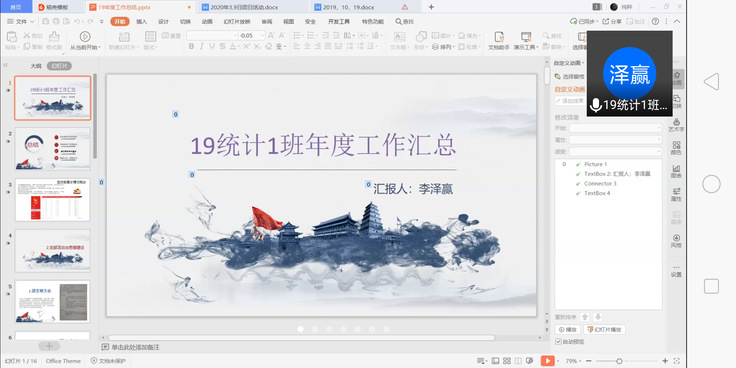Collapse the ribbon with chevron arrow
This screenshot has height=368, width=736.
coord(677,21)
